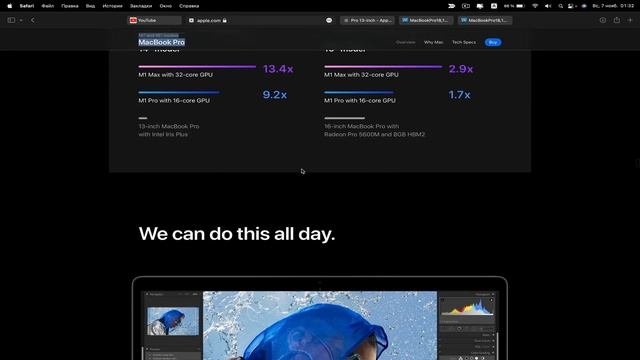640x360 pixels.
Task: Click M1 Pro label under 1.7x bar
Action: (360, 100)
